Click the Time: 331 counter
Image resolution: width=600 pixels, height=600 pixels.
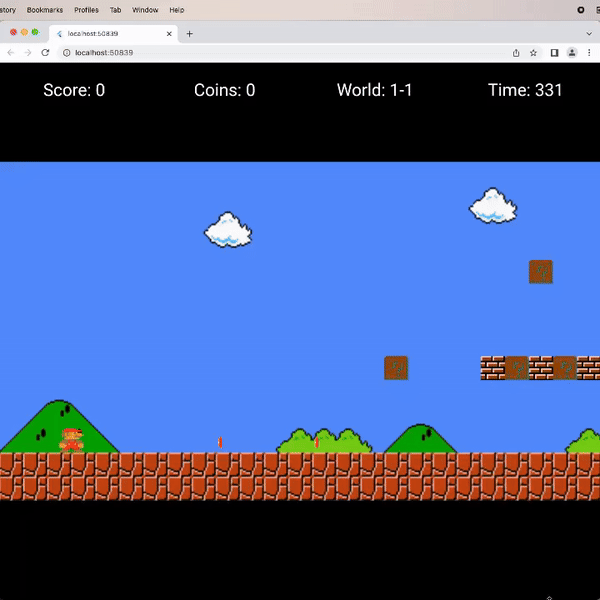[525, 90]
